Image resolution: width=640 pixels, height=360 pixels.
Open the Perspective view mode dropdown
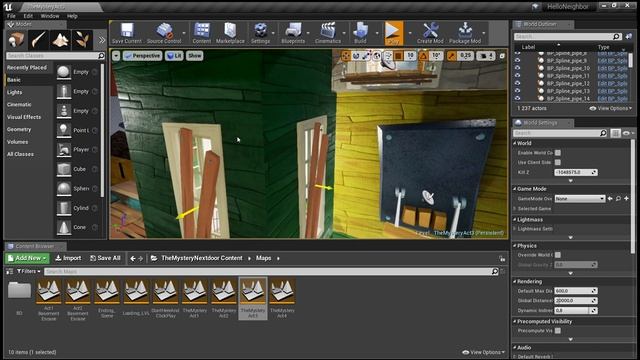pos(142,56)
